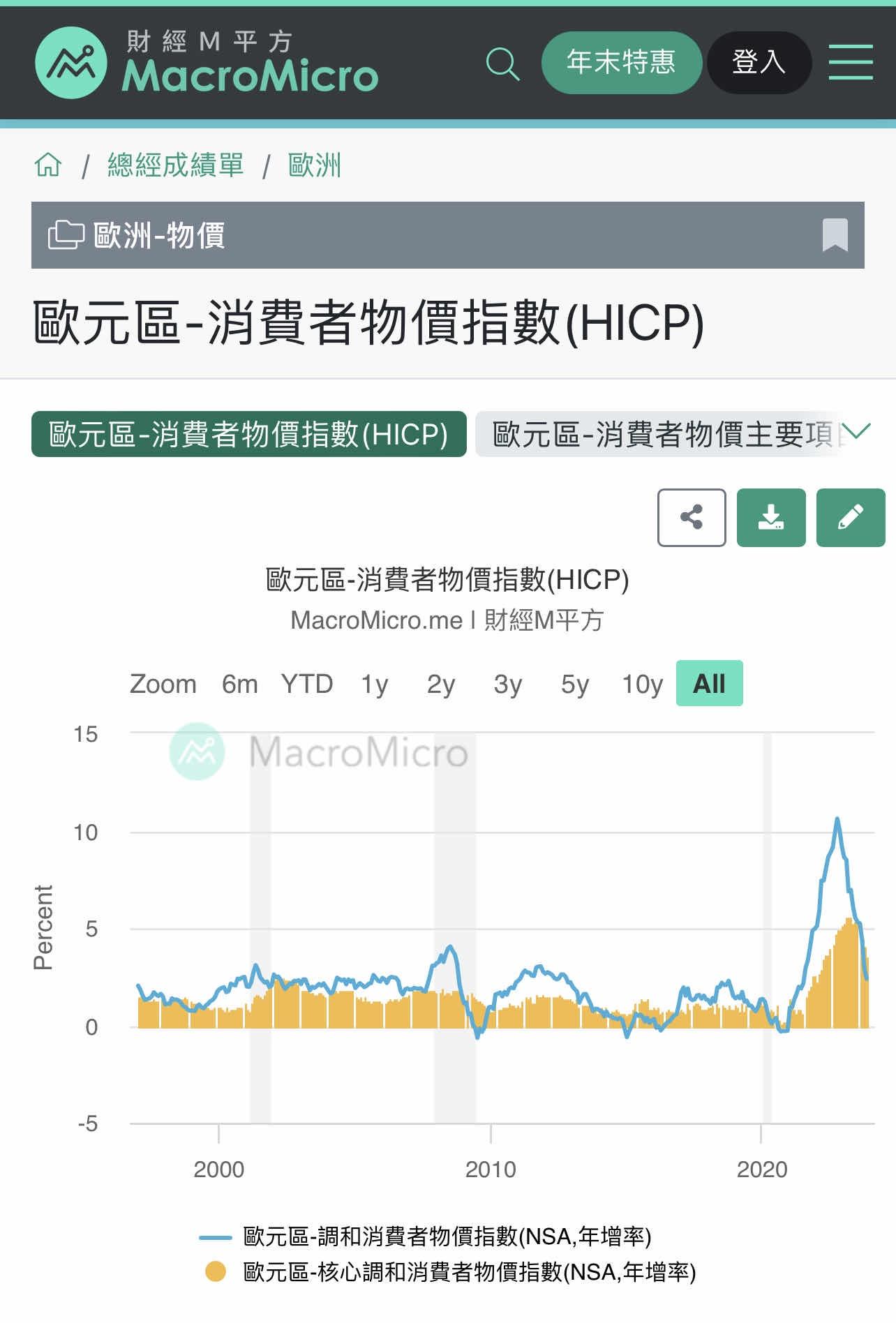Select the All zoom range
Image resolution: width=896 pixels, height=1323 pixels.
coord(709,684)
